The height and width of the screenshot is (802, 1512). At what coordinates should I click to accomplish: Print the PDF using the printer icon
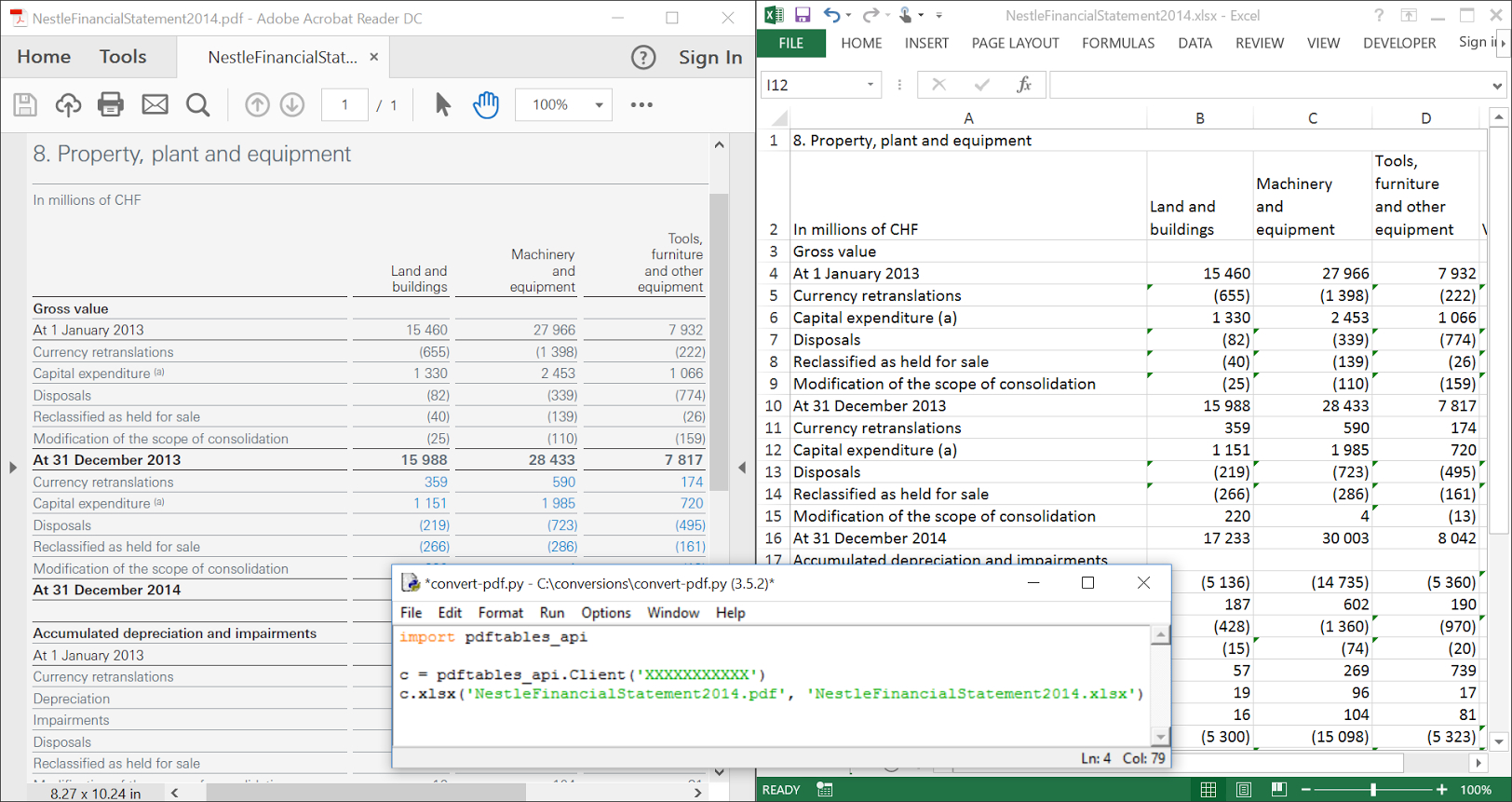[111, 105]
